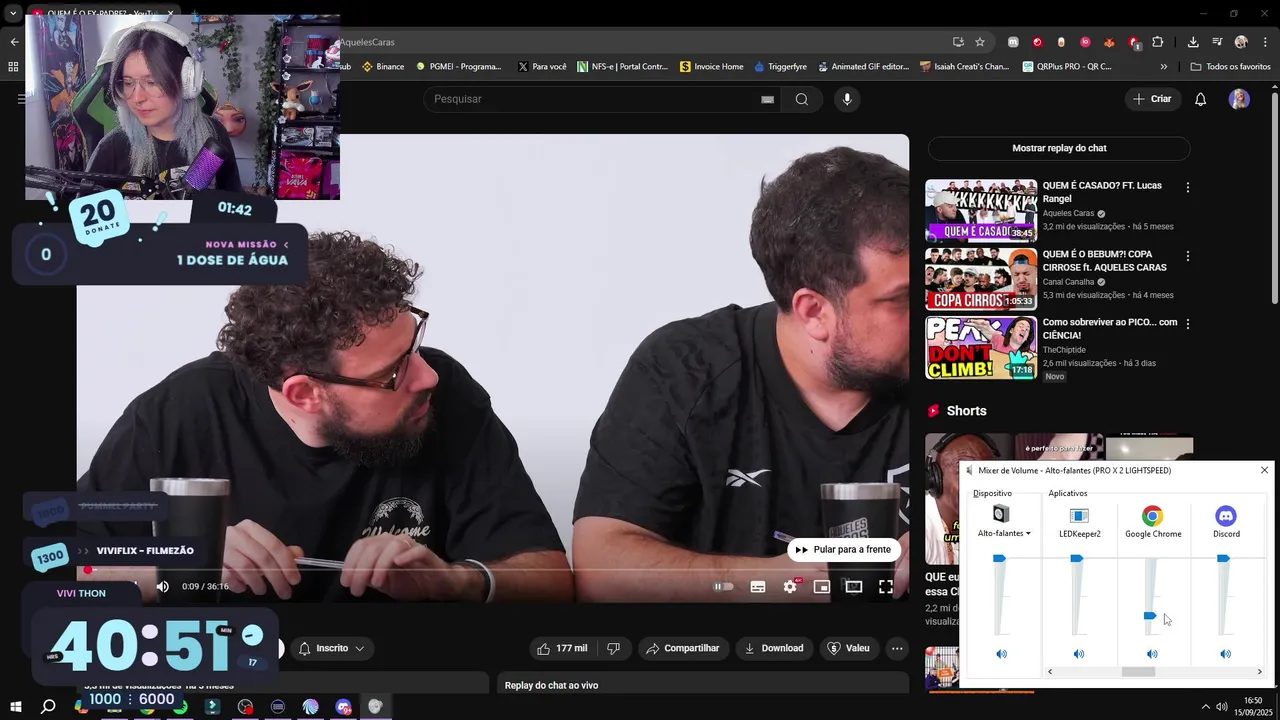Toggle subtitles in the video player
1280x720 pixels.
point(758,587)
